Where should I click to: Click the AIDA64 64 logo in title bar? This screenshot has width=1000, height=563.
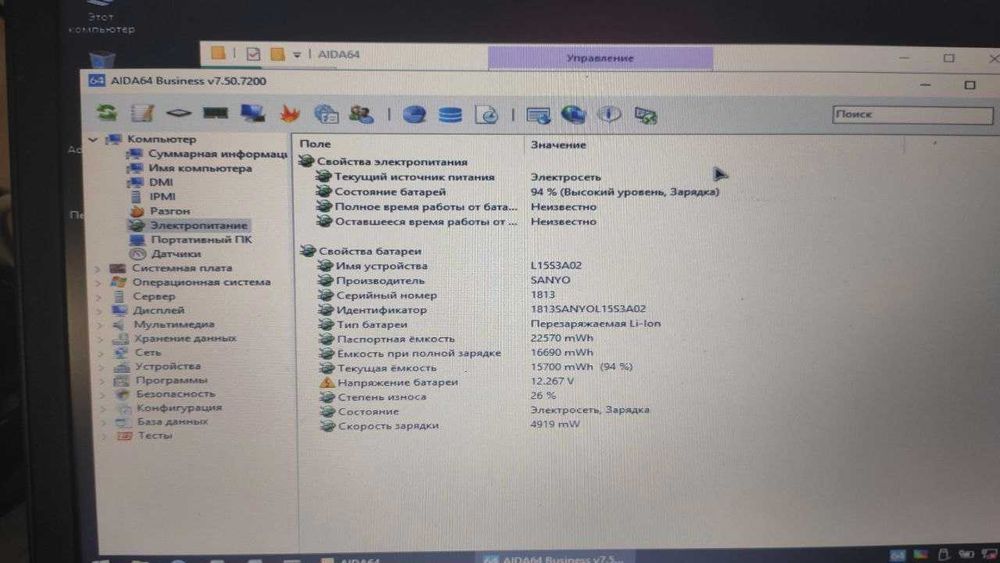point(96,80)
